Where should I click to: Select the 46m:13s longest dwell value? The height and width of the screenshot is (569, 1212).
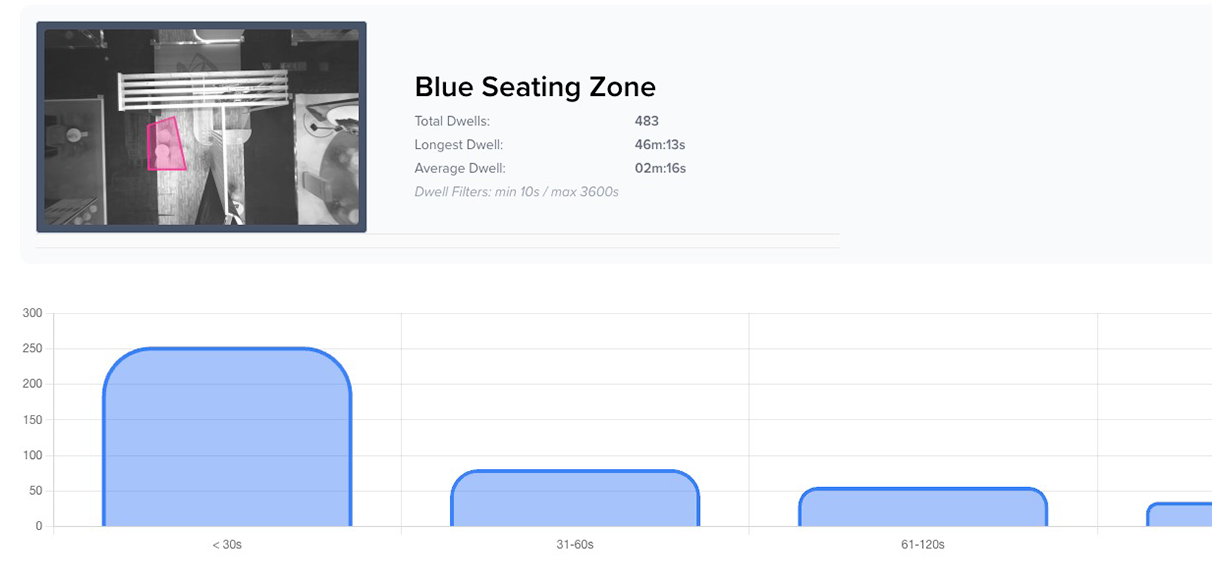(660, 145)
